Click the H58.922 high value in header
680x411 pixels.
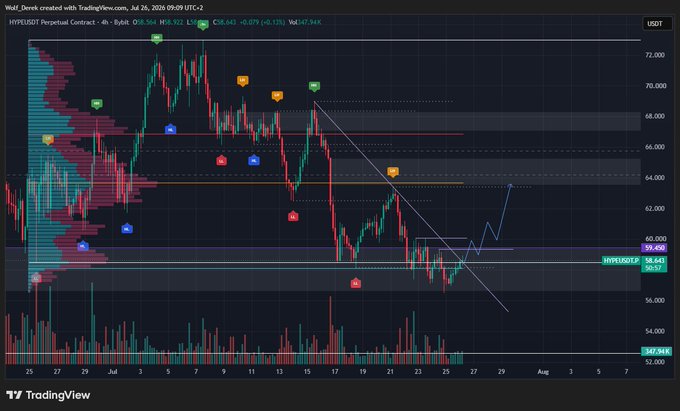171,22
